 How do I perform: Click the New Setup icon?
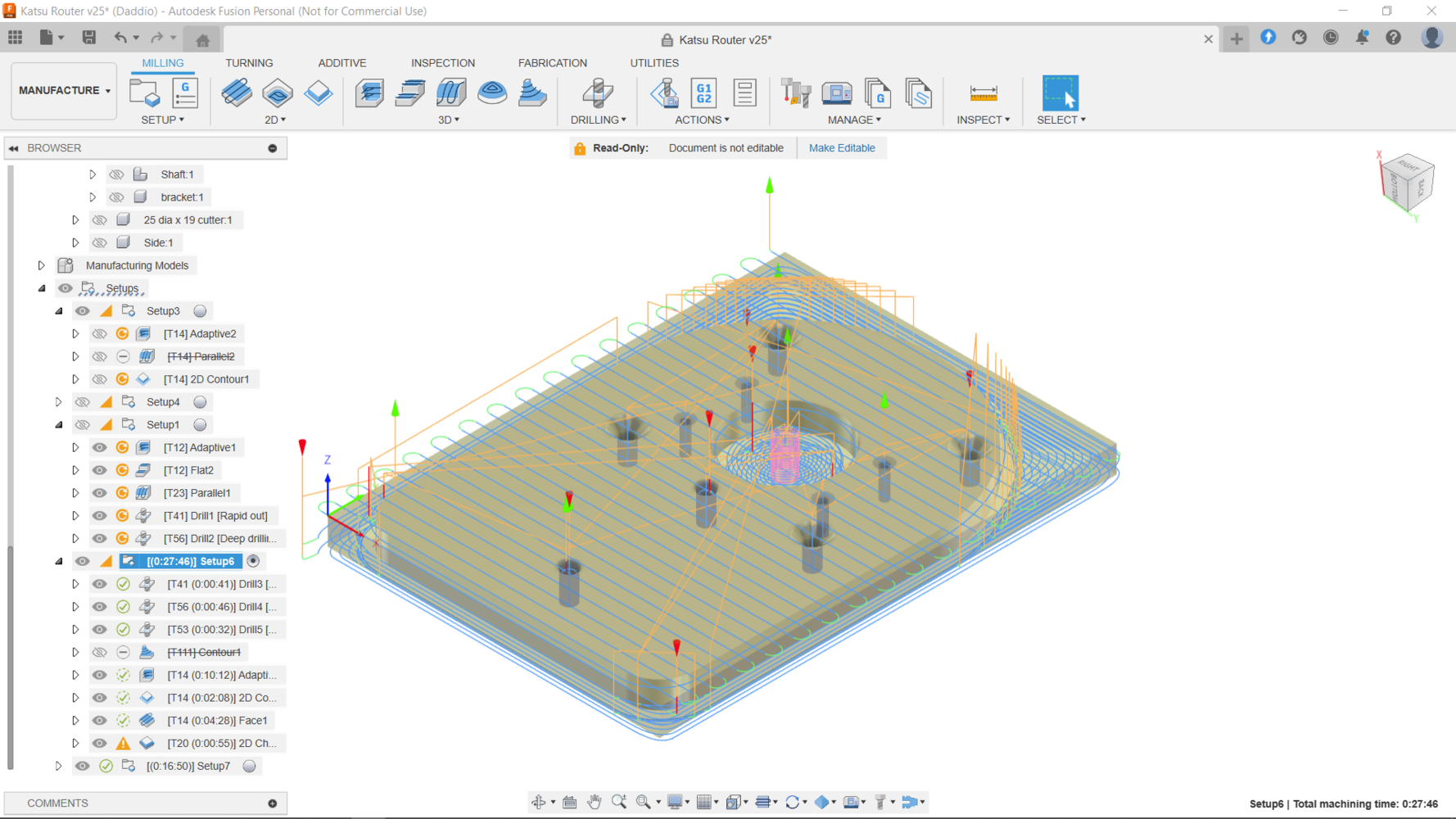(x=145, y=93)
